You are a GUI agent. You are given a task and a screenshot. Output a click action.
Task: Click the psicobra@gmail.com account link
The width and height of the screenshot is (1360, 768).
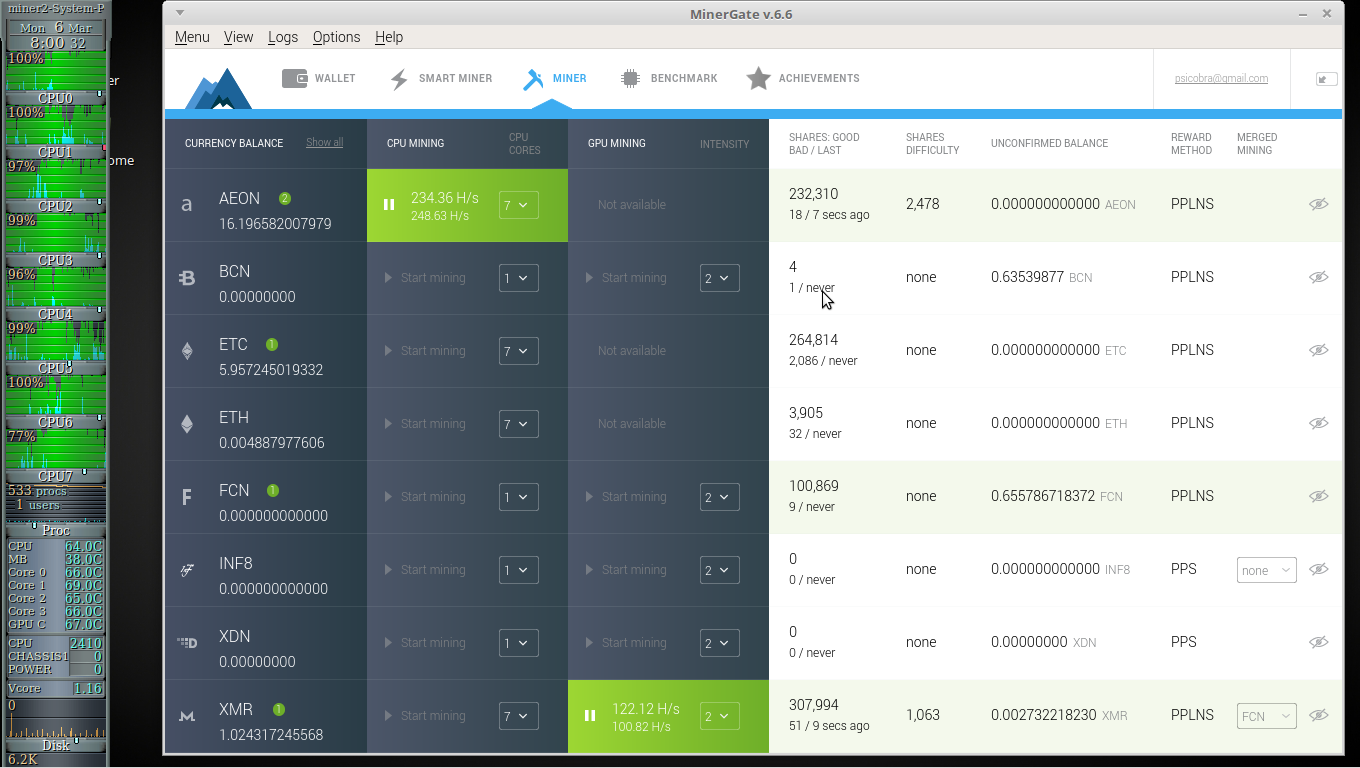tap(1221, 78)
